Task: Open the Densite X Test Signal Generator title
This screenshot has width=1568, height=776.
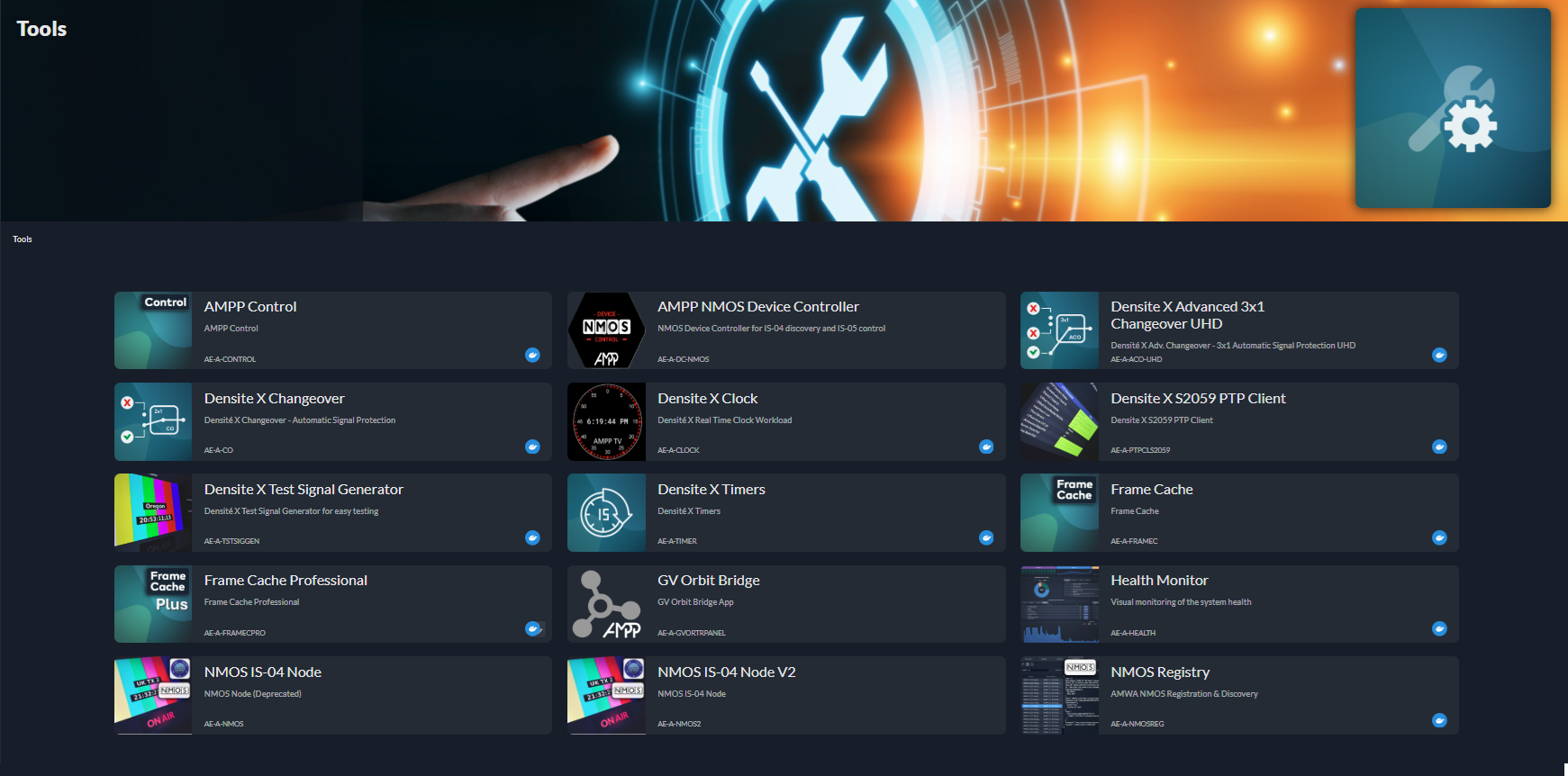Action: point(304,490)
